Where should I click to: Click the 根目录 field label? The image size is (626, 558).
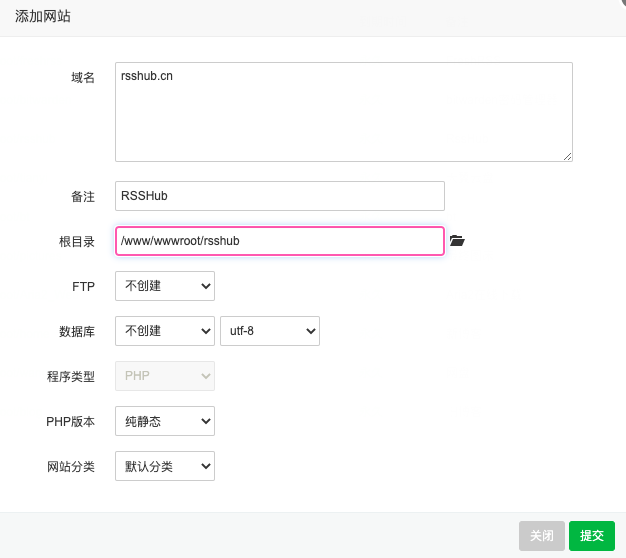pyautogui.click(x=77, y=242)
